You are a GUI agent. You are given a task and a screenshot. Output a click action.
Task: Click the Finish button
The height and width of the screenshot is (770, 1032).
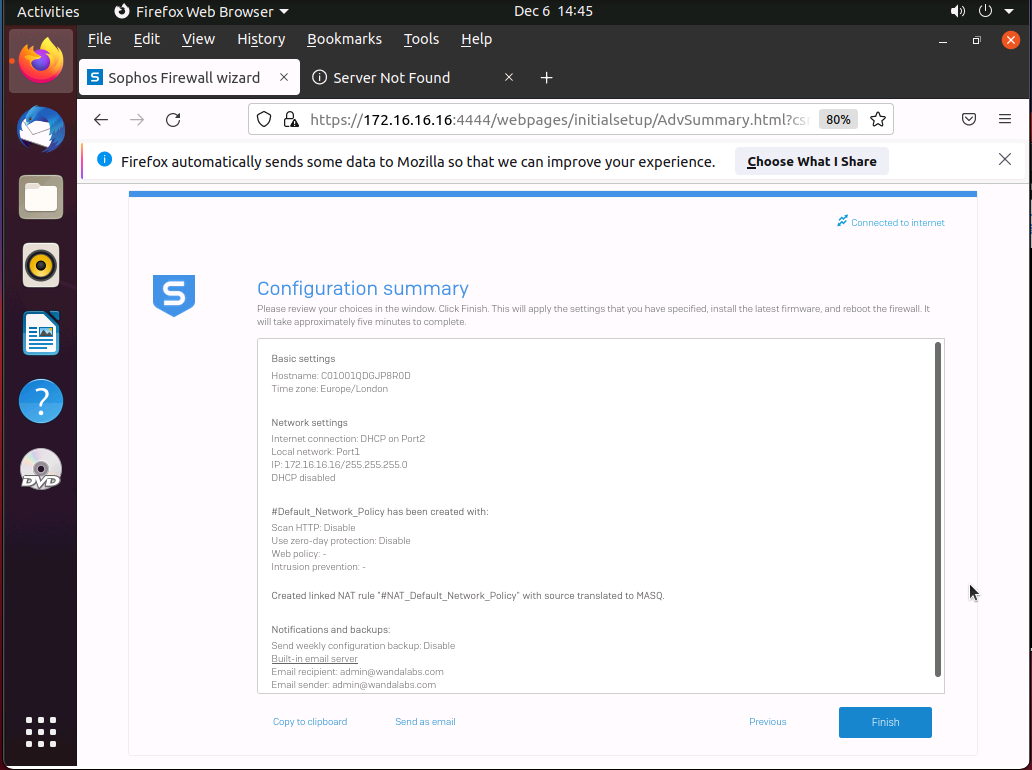[885, 722]
